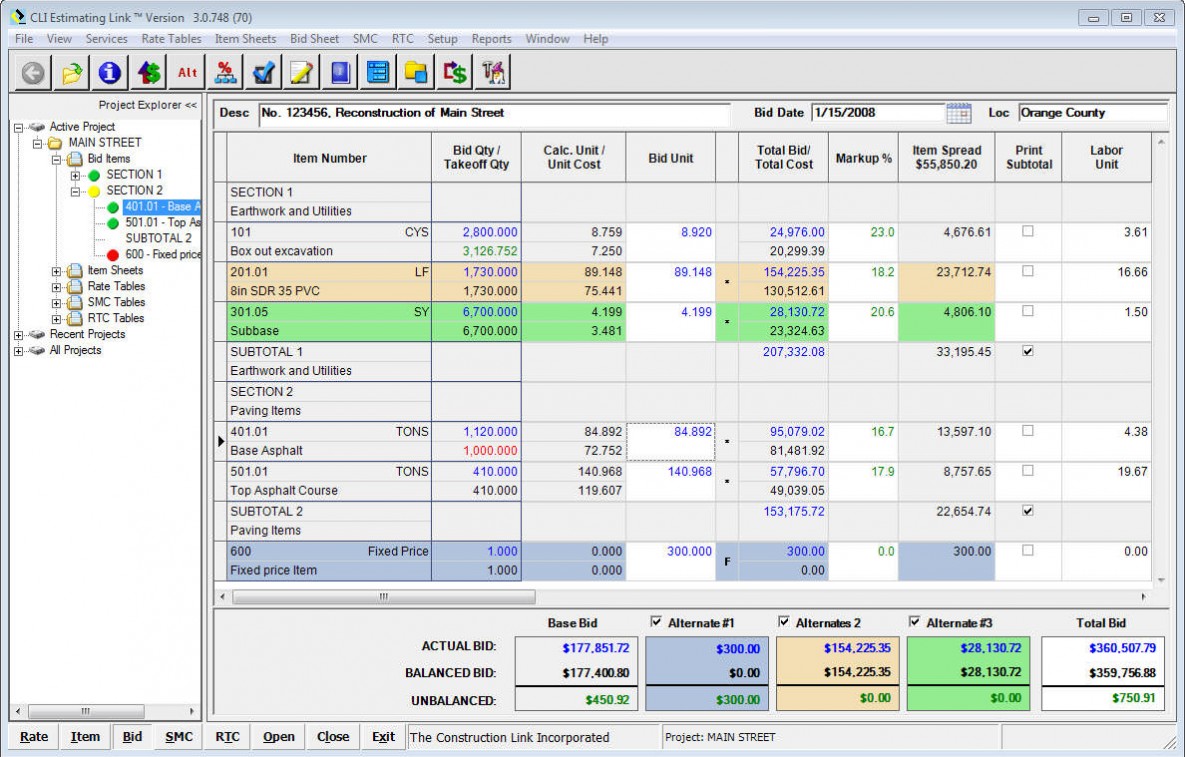Click the Bid Unit cell 84.892
The width and height of the screenshot is (1185, 757).
coord(670,441)
